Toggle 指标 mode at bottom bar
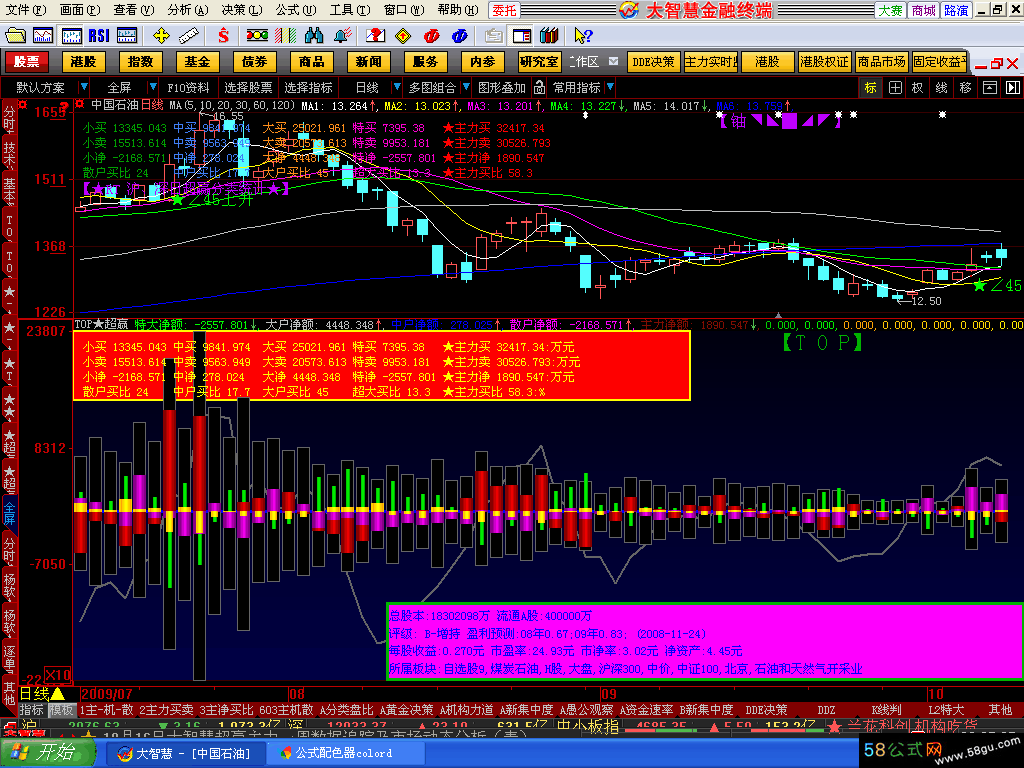 31,710
